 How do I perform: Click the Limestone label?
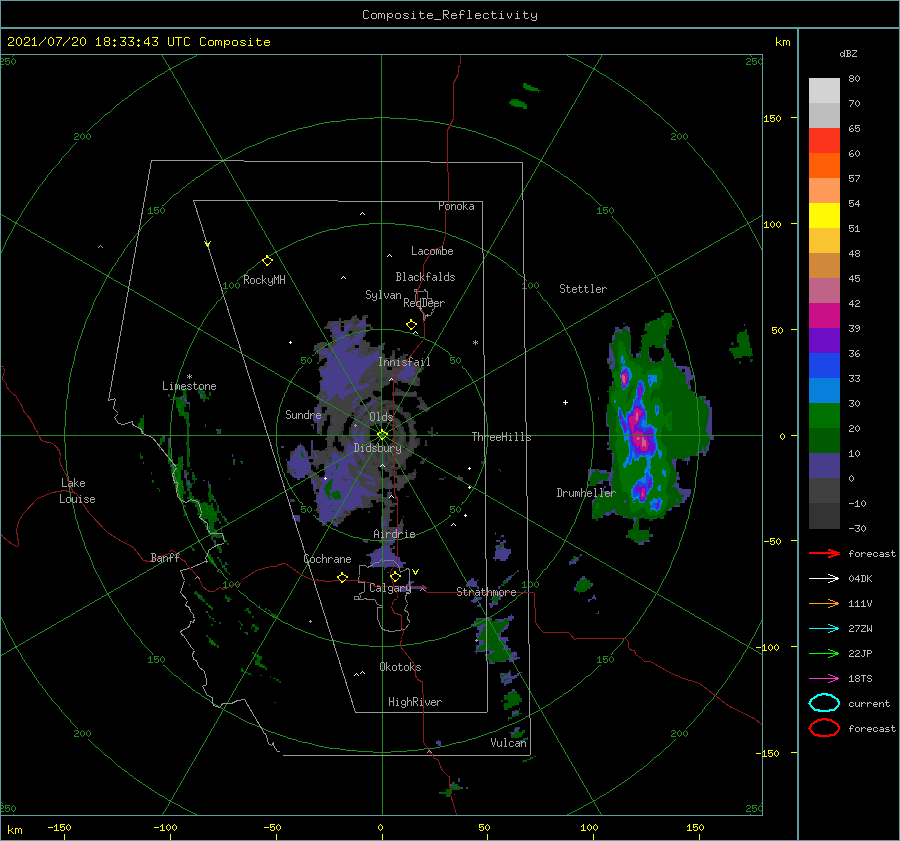coord(189,386)
